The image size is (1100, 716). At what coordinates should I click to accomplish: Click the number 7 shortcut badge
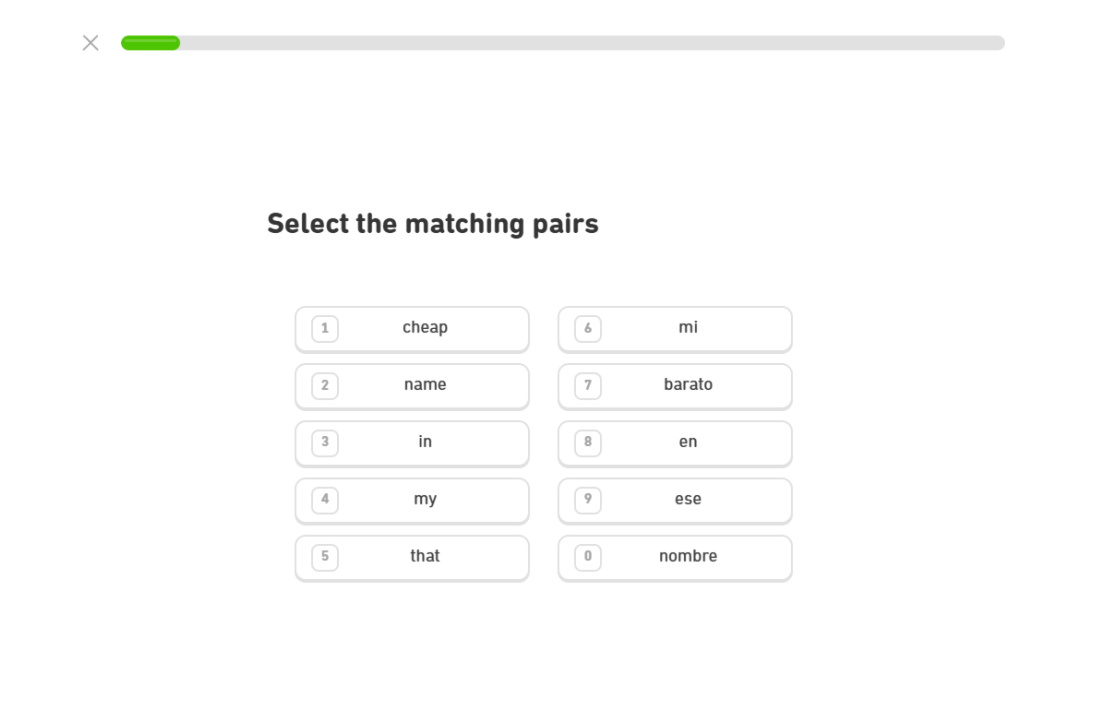pos(588,385)
